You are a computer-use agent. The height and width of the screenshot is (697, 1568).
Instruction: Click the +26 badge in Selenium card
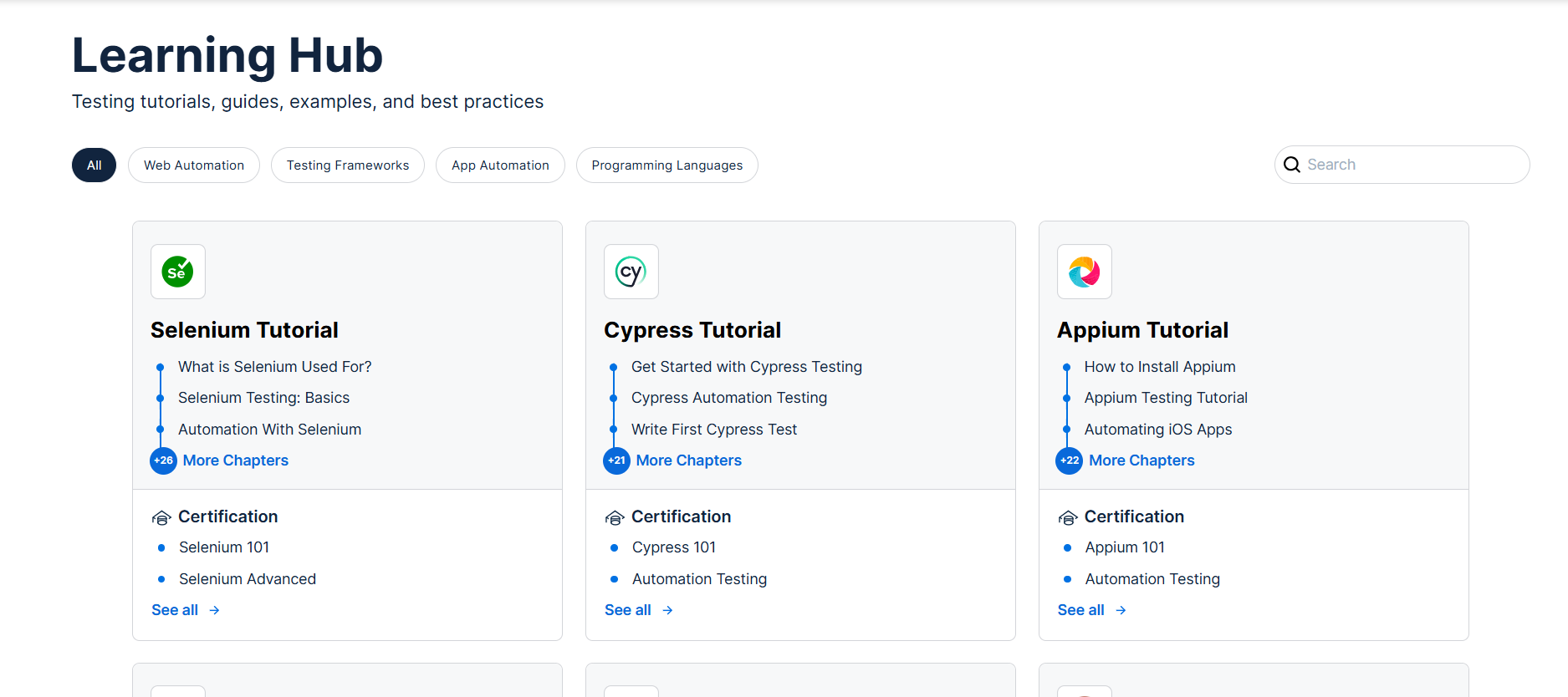(x=163, y=460)
